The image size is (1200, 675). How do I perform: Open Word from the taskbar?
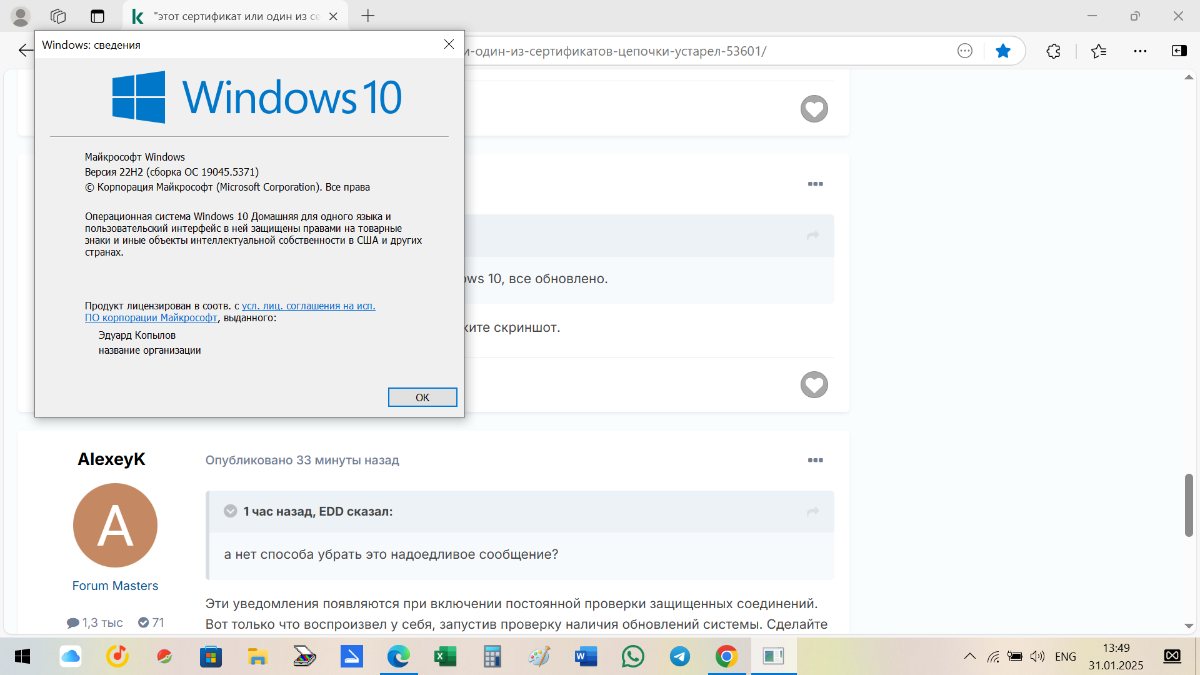pyautogui.click(x=586, y=656)
